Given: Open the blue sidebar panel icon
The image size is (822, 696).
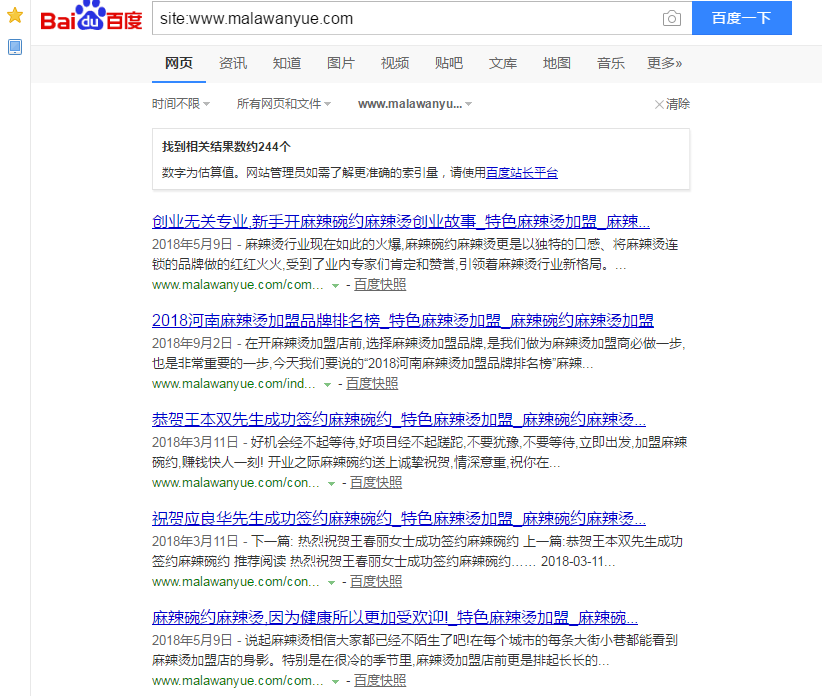Looking at the screenshot, I should point(14,47).
